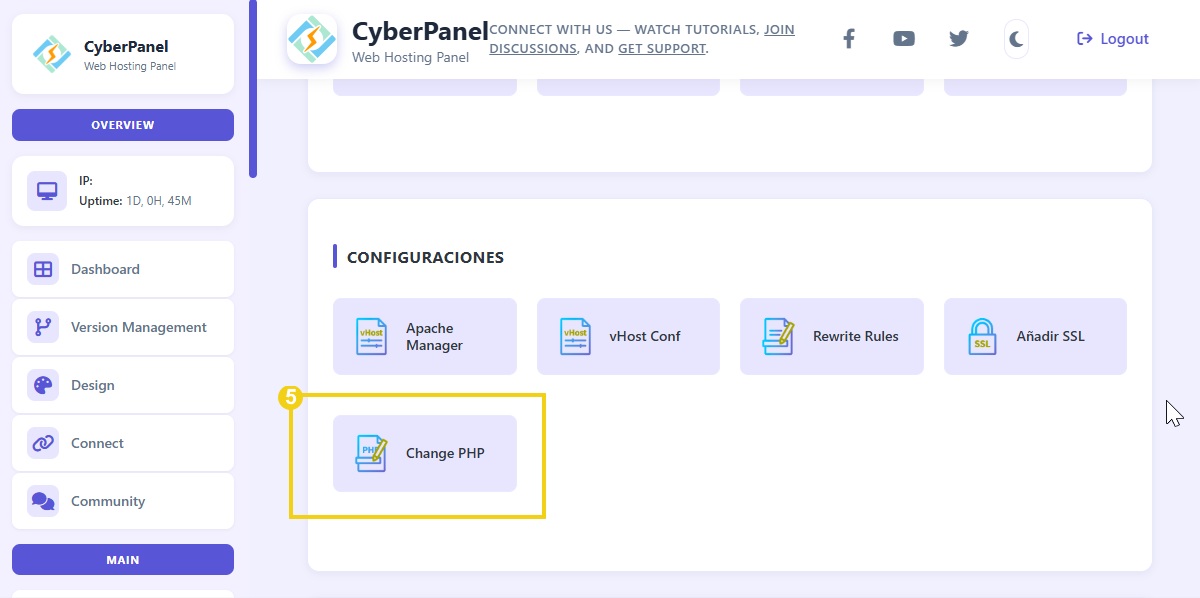Open CyberPanel's YouTube channel

pyautogui.click(x=904, y=38)
